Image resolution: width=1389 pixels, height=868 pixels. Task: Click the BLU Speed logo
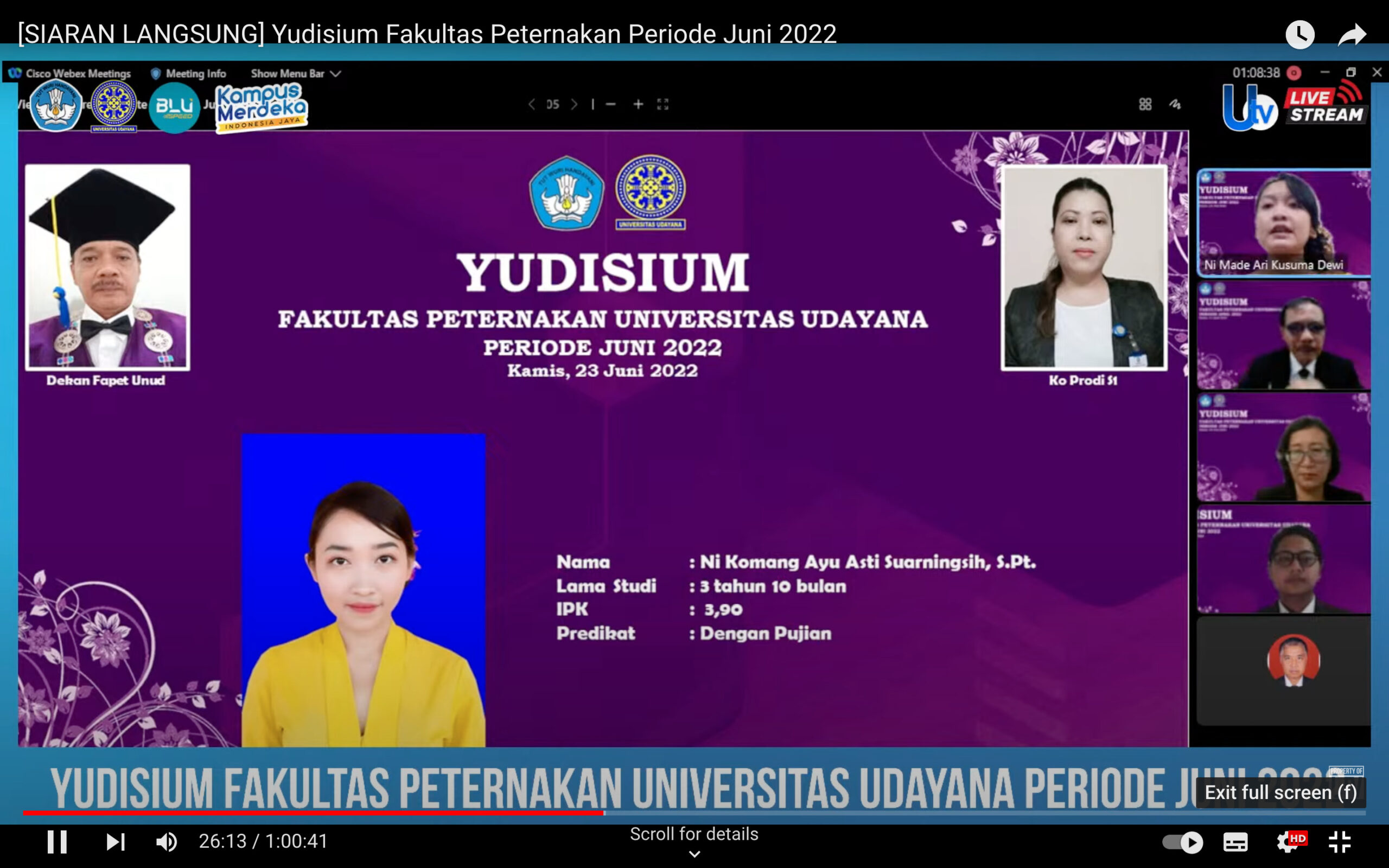tap(174, 107)
